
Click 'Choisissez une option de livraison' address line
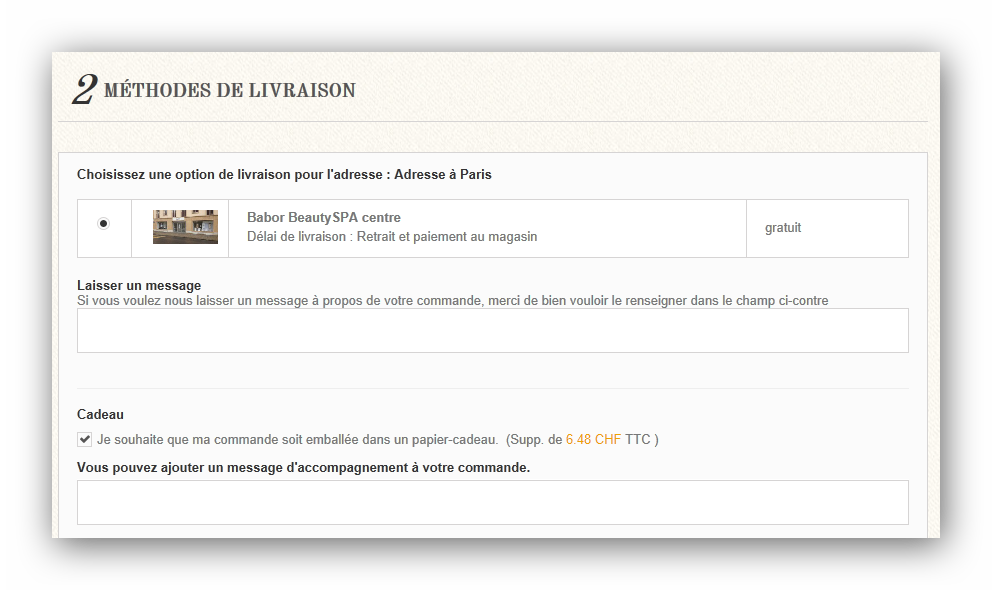coord(284,175)
